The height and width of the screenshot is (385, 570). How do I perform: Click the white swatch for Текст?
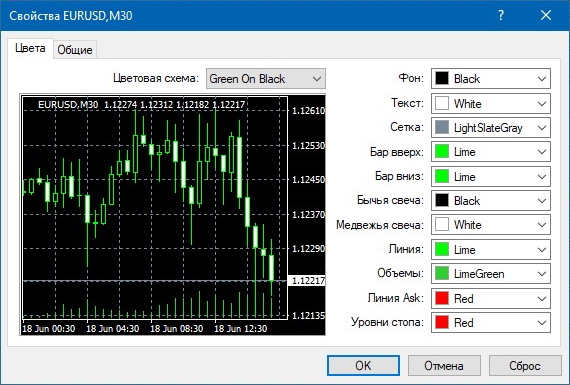pos(442,104)
